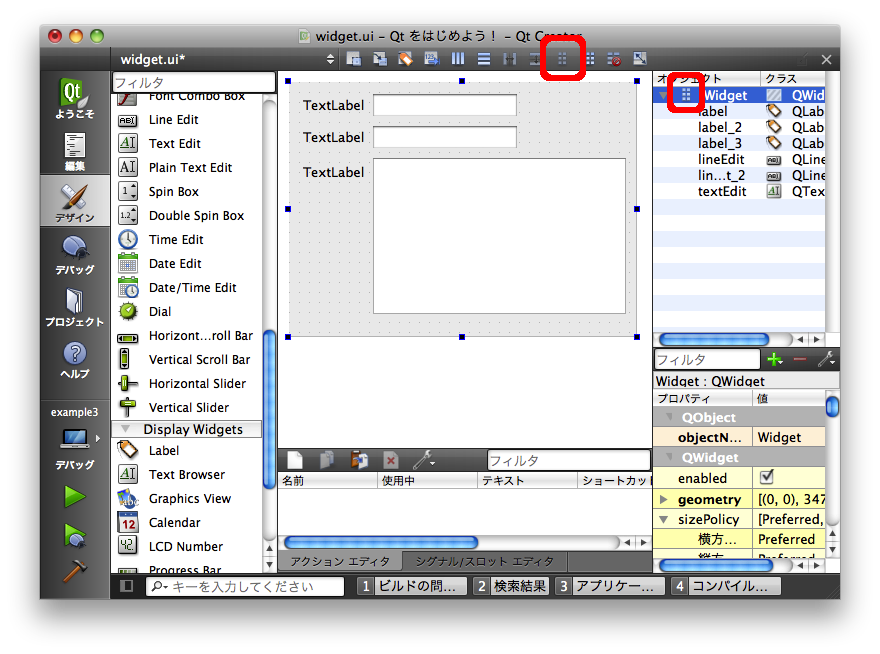Toggle sidebar visibility in the status bar
The height and width of the screenshot is (654, 880).
(x=127, y=586)
